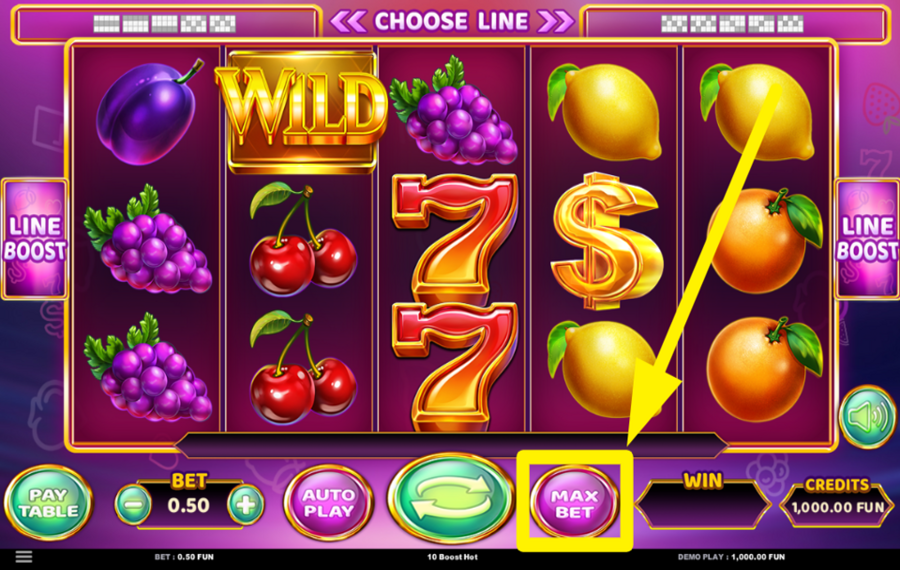Click the upper red seven symbol
The width and height of the screenshot is (900, 570).
pos(455,235)
